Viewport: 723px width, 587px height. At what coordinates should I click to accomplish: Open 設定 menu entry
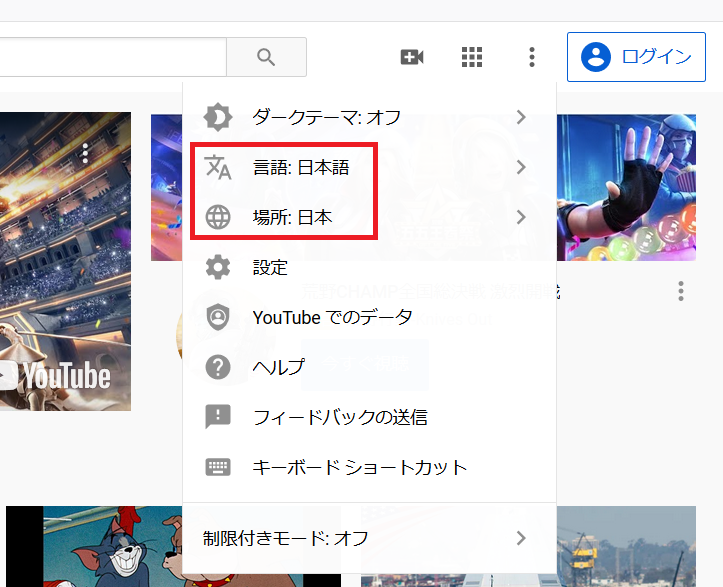coord(369,267)
